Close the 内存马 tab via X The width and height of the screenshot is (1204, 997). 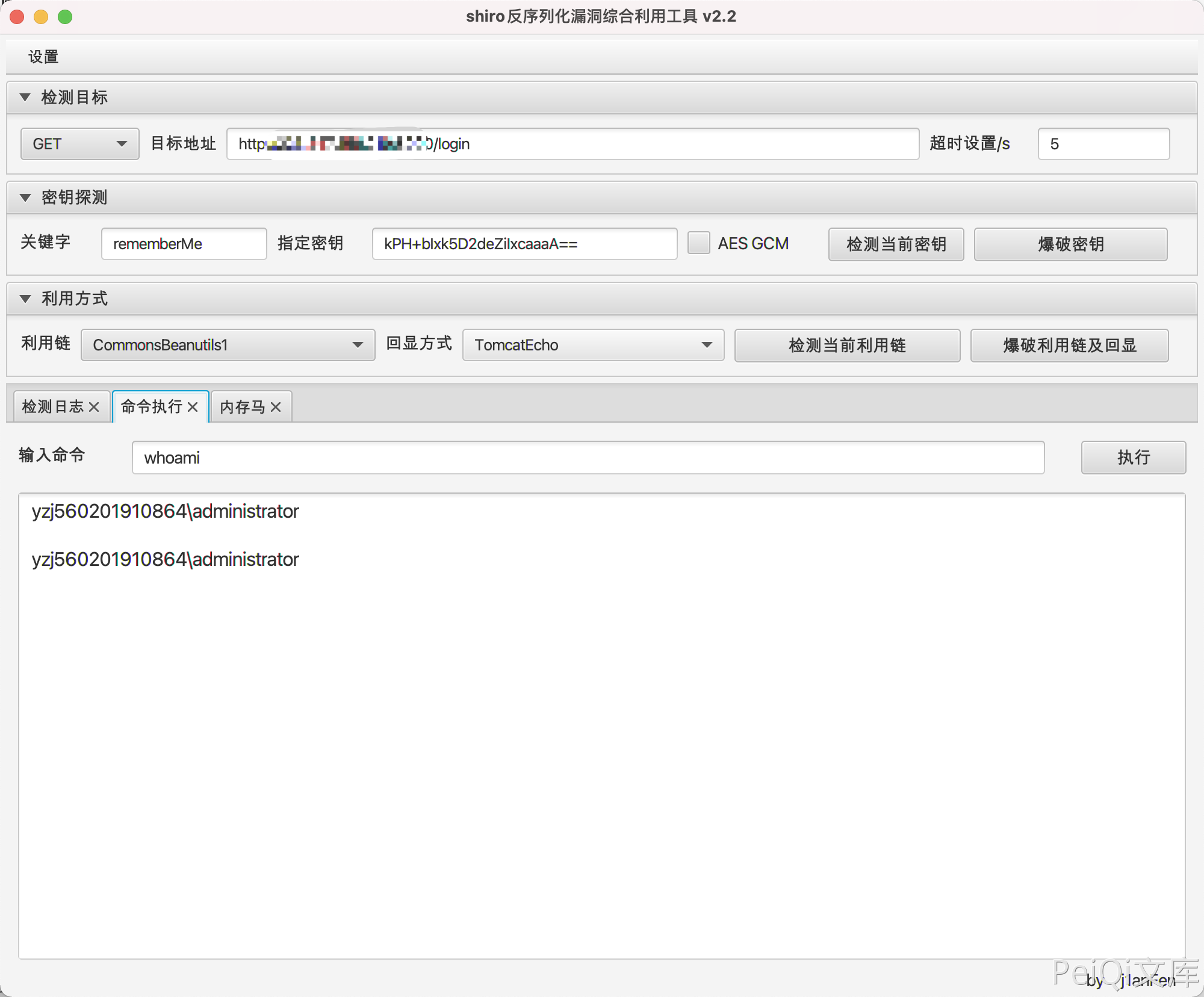coord(276,408)
